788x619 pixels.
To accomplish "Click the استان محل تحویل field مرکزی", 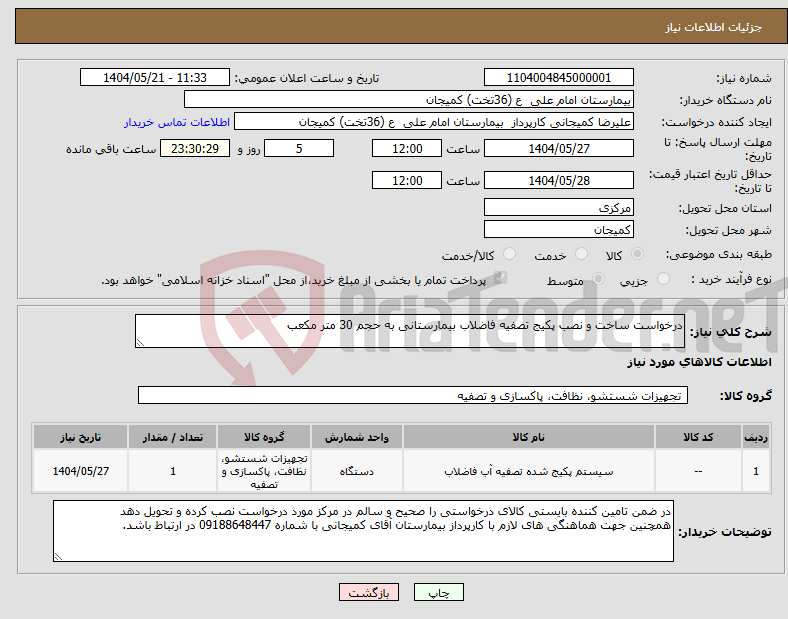I will [558, 207].
